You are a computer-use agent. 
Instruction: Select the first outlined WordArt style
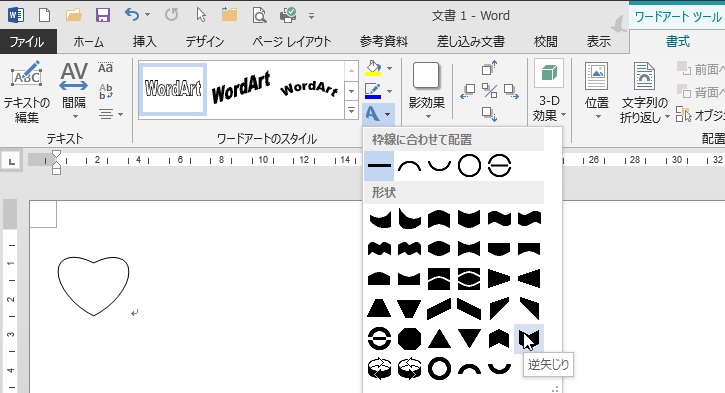pyautogui.click(x=173, y=89)
